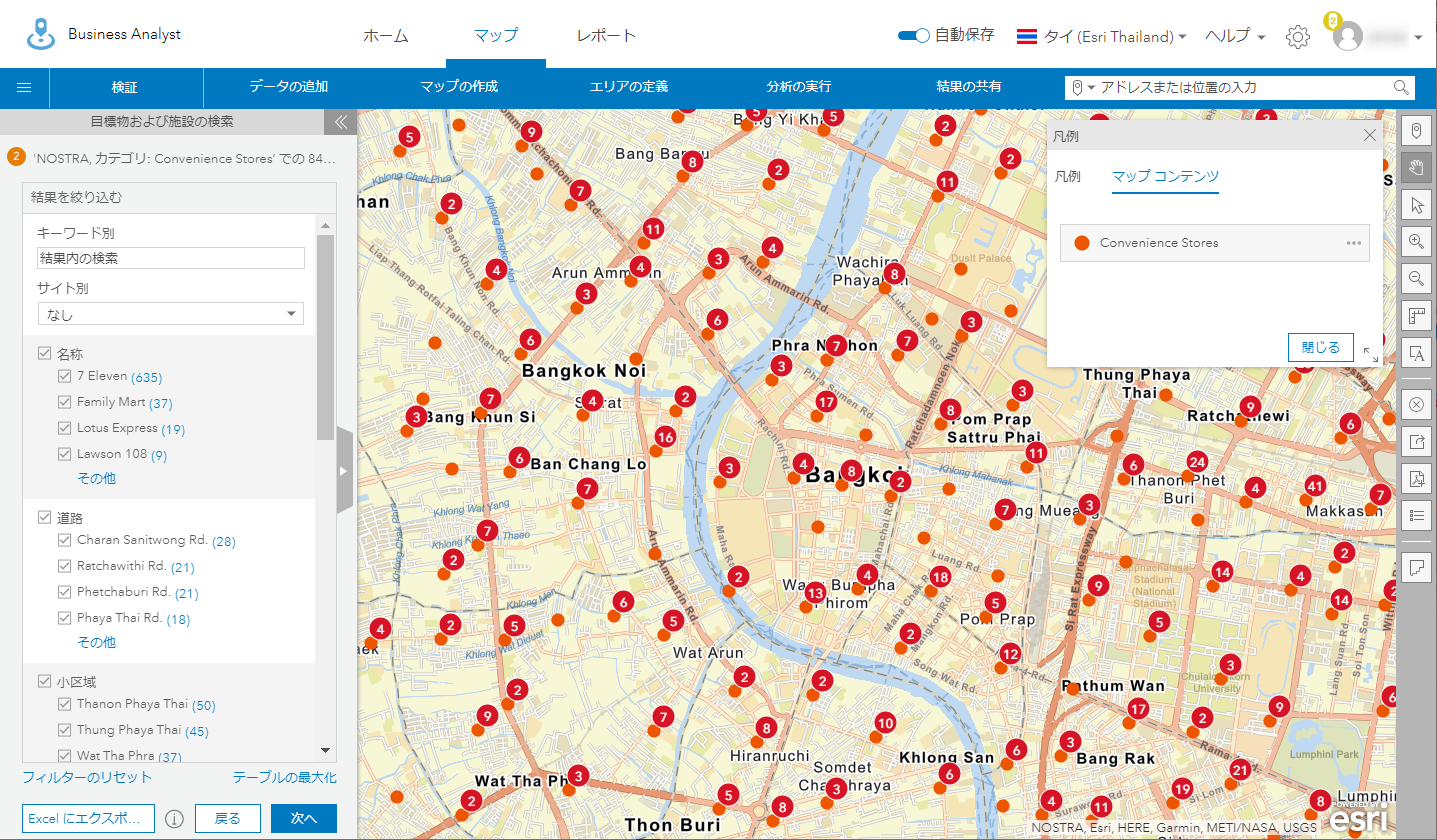Open the エリアの定義 menu
Image resolution: width=1437 pixels, height=840 pixels.
coord(629,87)
